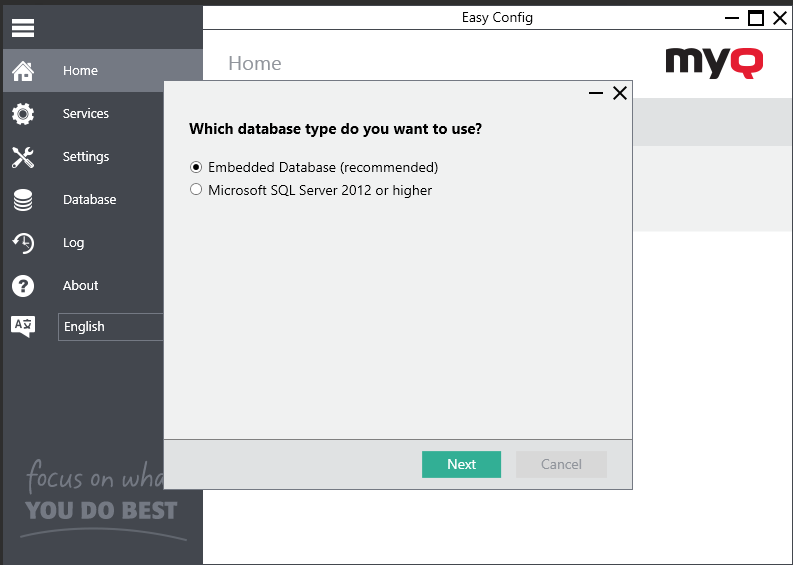Click the About question mark icon
The width and height of the screenshot is (793, 565).
(23, 286)
